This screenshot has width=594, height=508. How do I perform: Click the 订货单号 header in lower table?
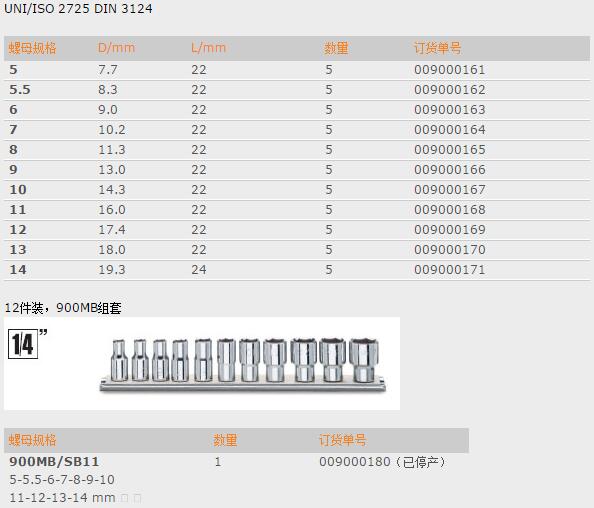coord(342,440)
